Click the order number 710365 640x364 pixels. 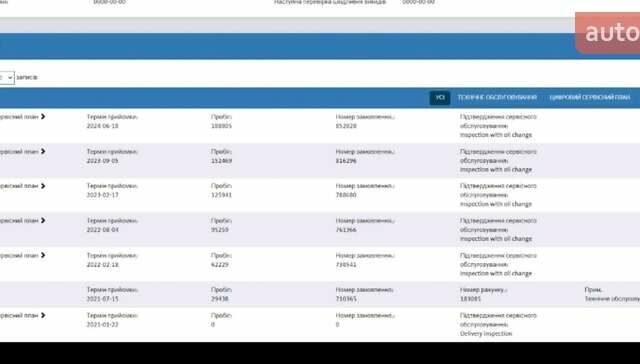[346, 299]
